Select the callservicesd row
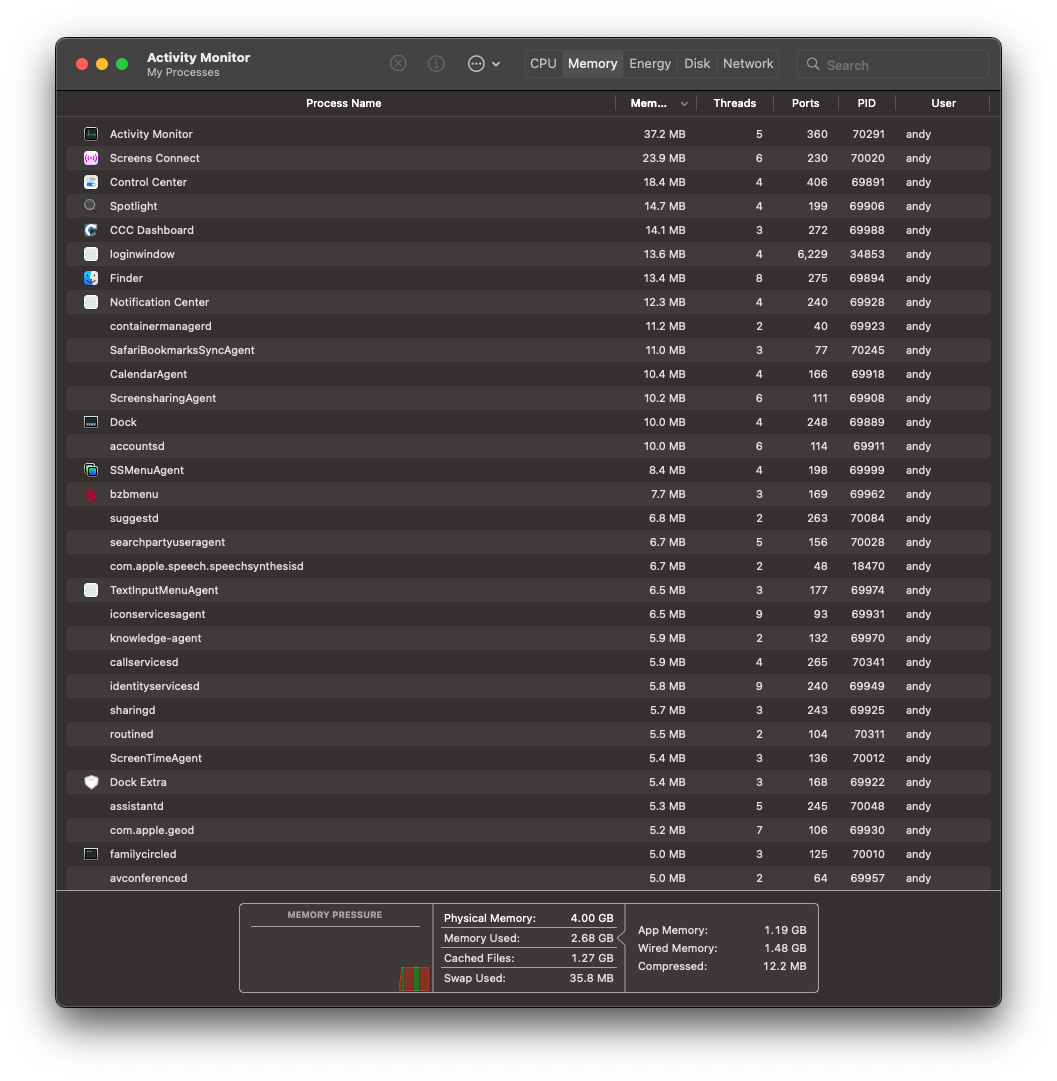This screenshot has width=1057, height=1081. [528, 662]
